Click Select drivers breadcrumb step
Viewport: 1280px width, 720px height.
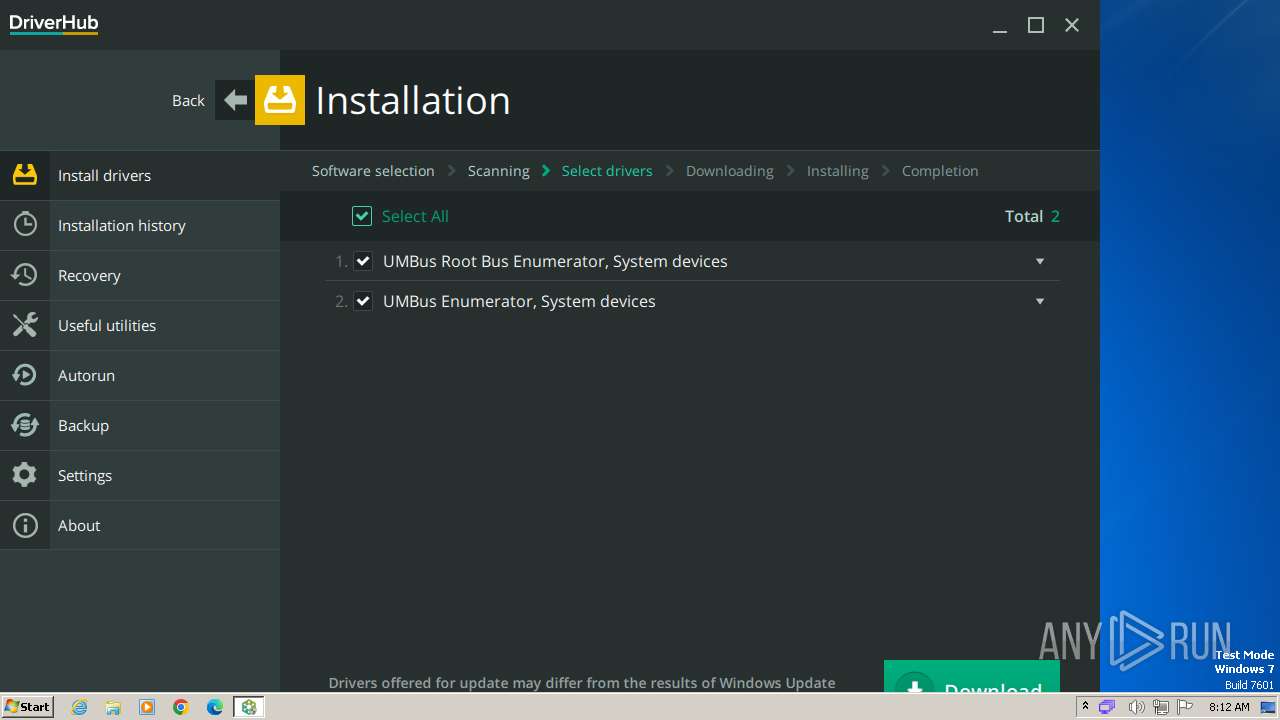(607, 171)
